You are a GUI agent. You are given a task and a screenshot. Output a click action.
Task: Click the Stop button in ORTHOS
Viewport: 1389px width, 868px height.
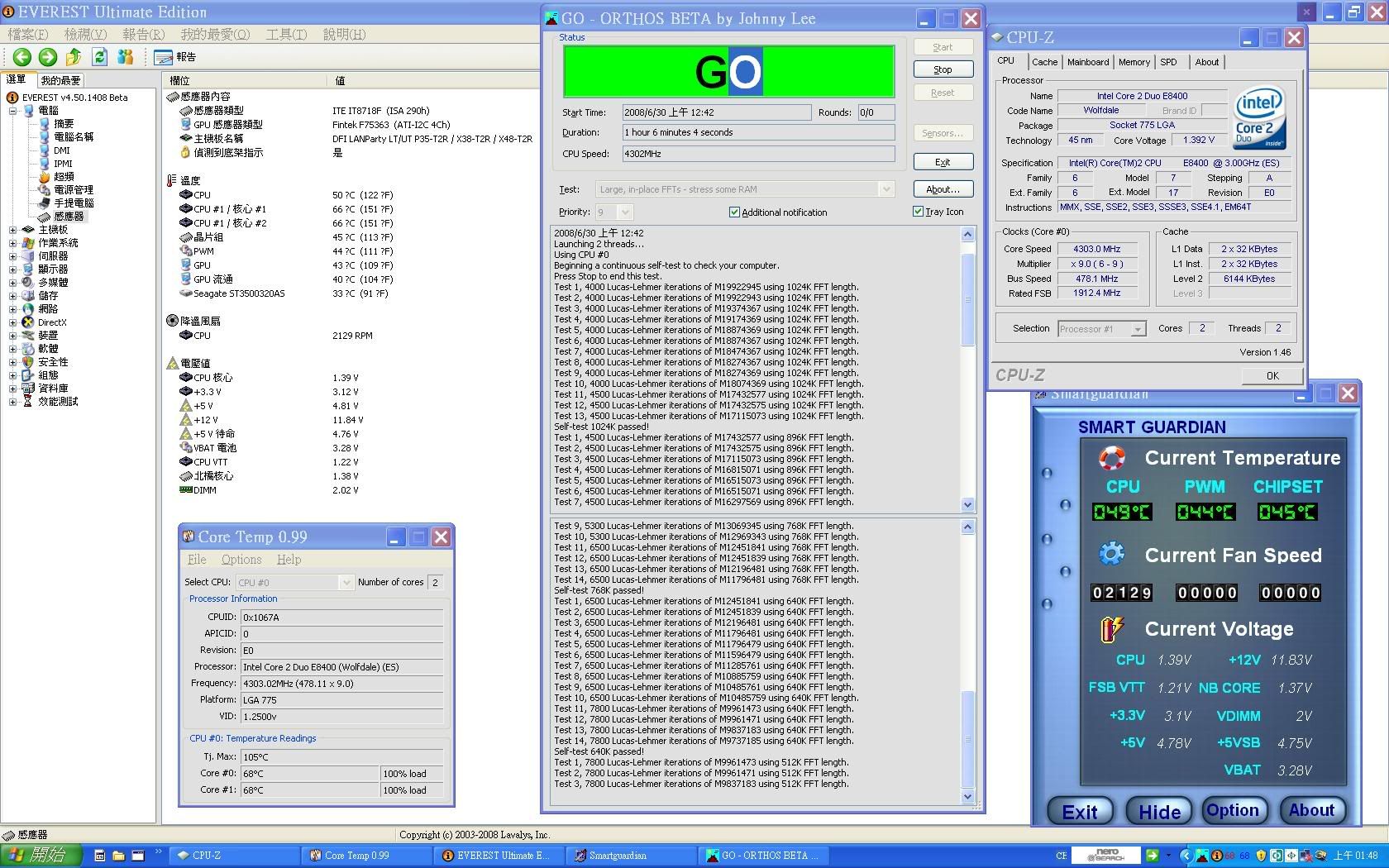point(943,69)
